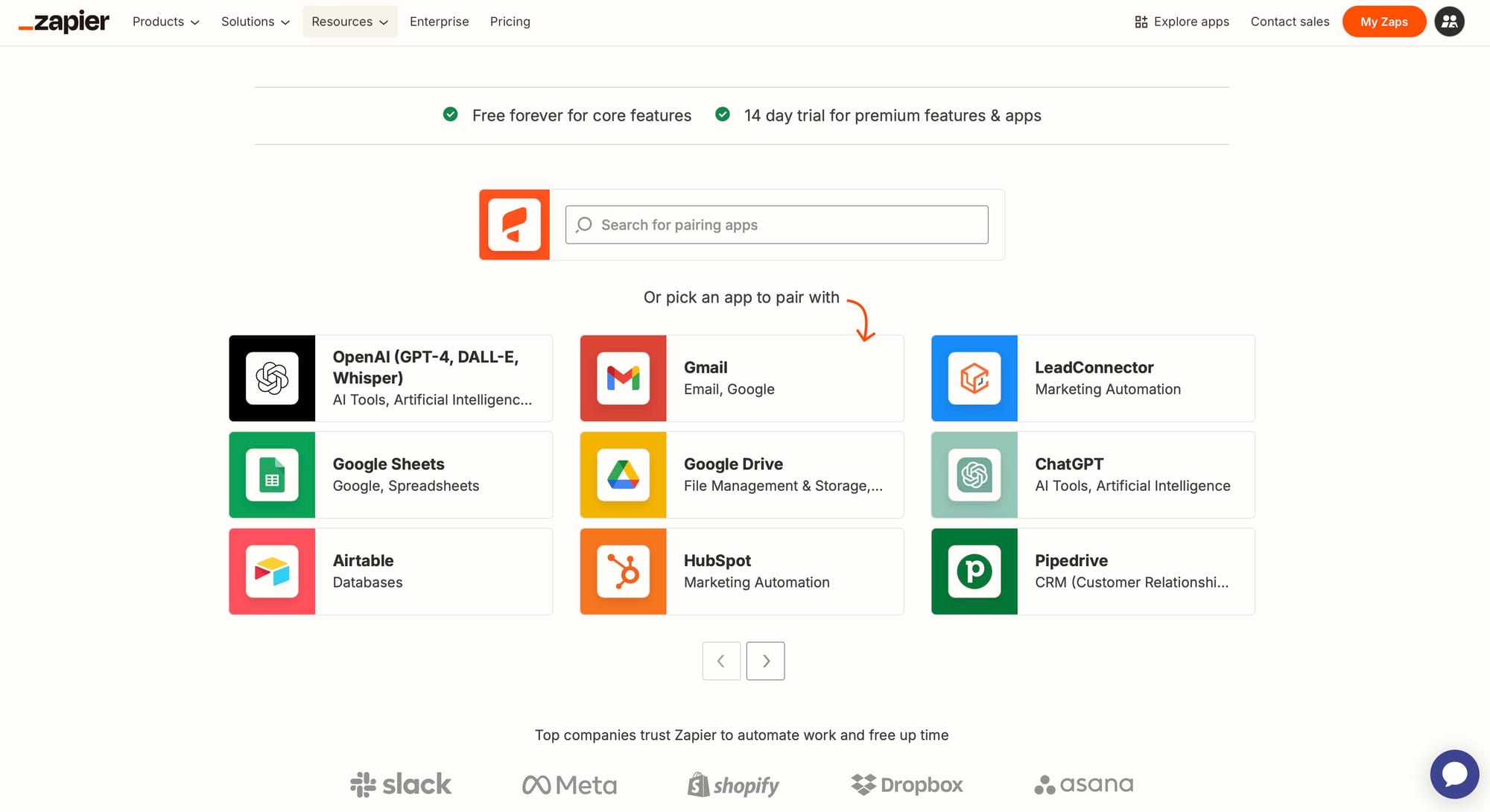Select the Airtable icon tile
Image resolution: width=1490 pixels, height=812 pixels.
(272, 571)
